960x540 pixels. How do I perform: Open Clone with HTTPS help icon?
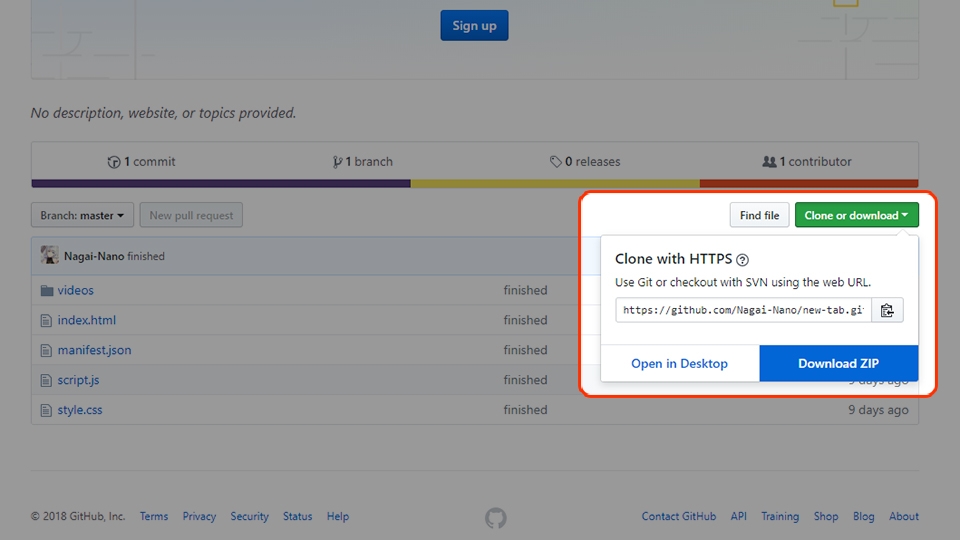click(x=743, y=260)
